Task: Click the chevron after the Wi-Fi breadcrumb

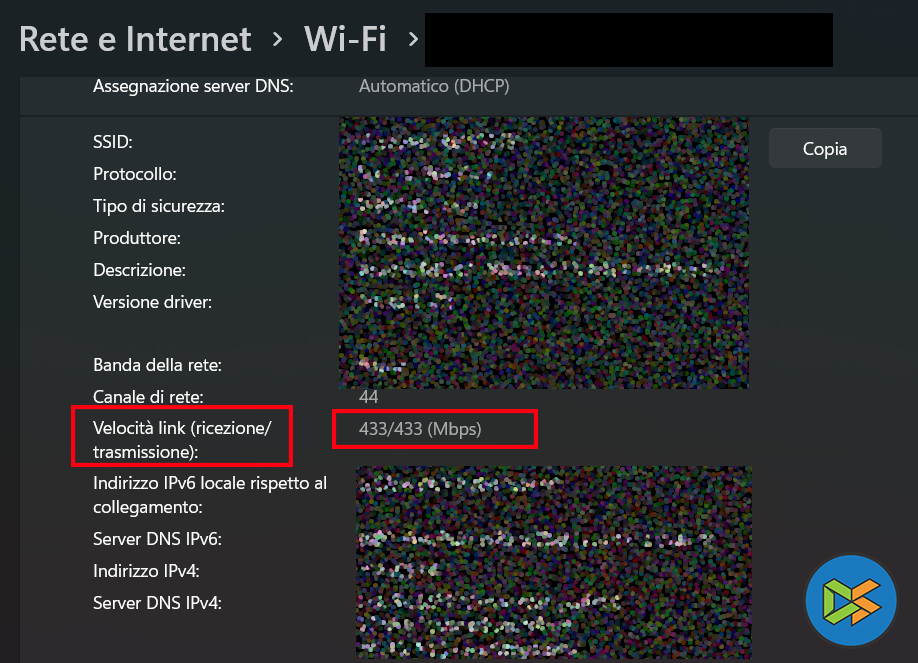Action: pyautogui.click(x=411, y=40)
